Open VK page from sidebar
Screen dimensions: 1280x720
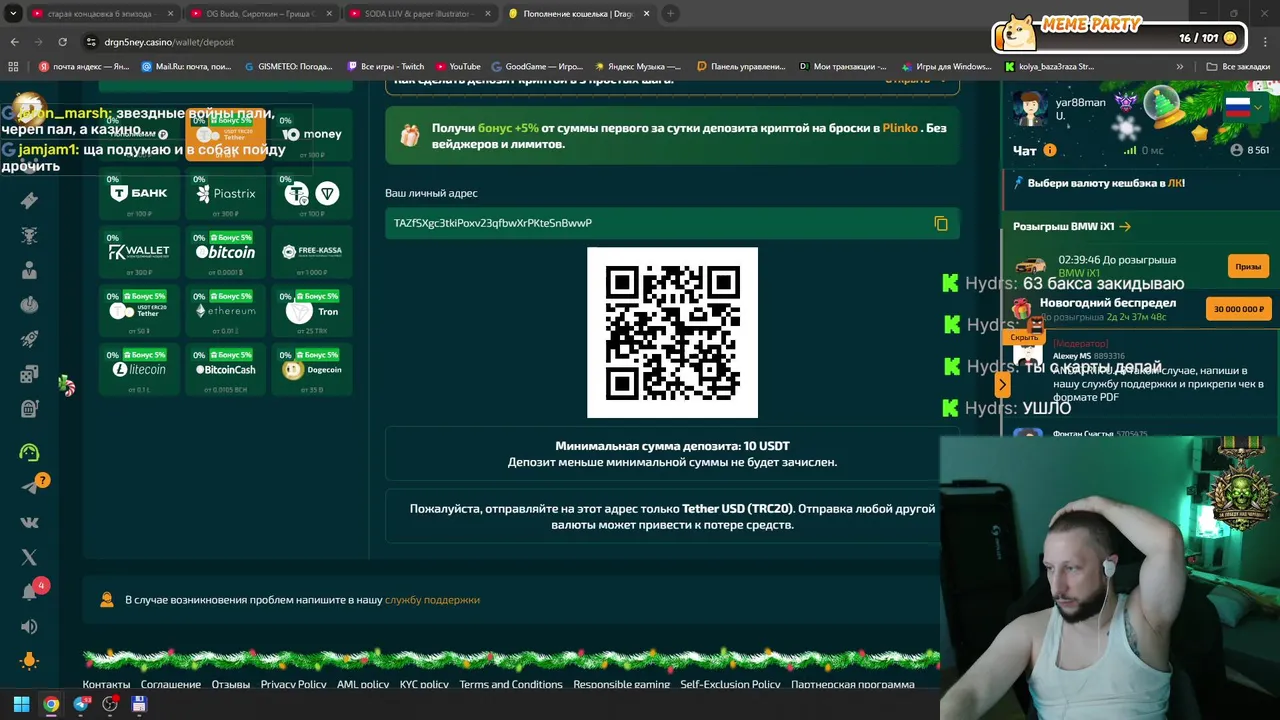pyautogui.click(x=29, y=522)
